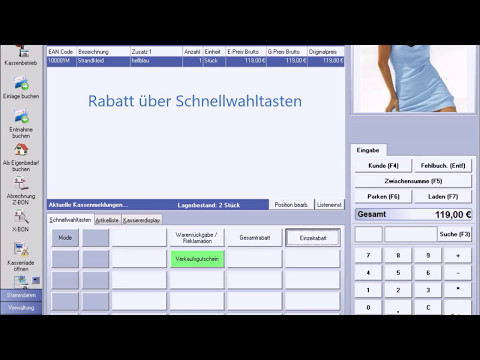Click Originalpreis column header
The height and width of the screenshot is (360, 480).
pos(325,52)
